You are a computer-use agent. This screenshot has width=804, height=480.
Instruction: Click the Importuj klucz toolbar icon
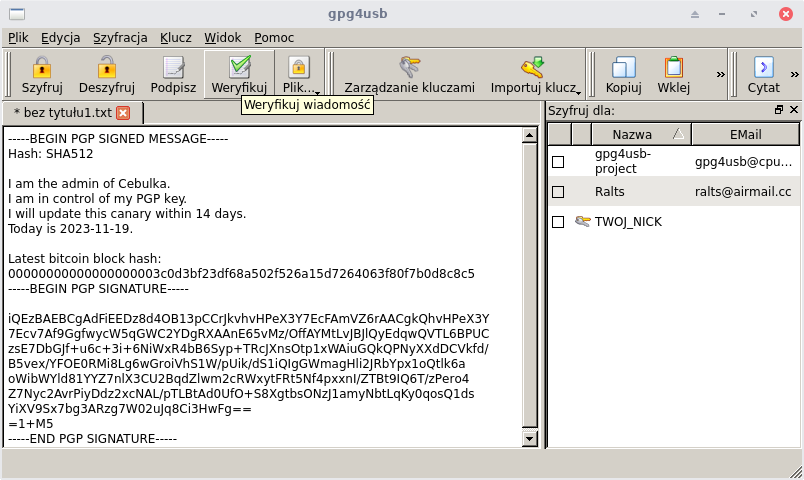tap(532, 67)
